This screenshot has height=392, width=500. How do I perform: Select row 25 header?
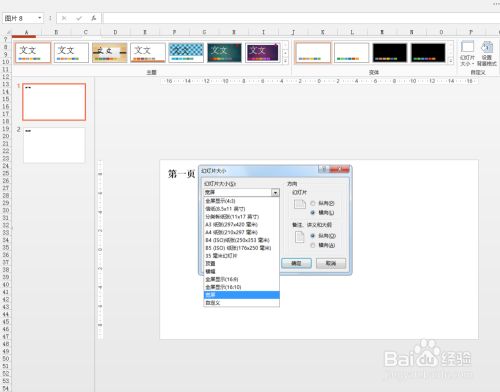tap(6, 173)
